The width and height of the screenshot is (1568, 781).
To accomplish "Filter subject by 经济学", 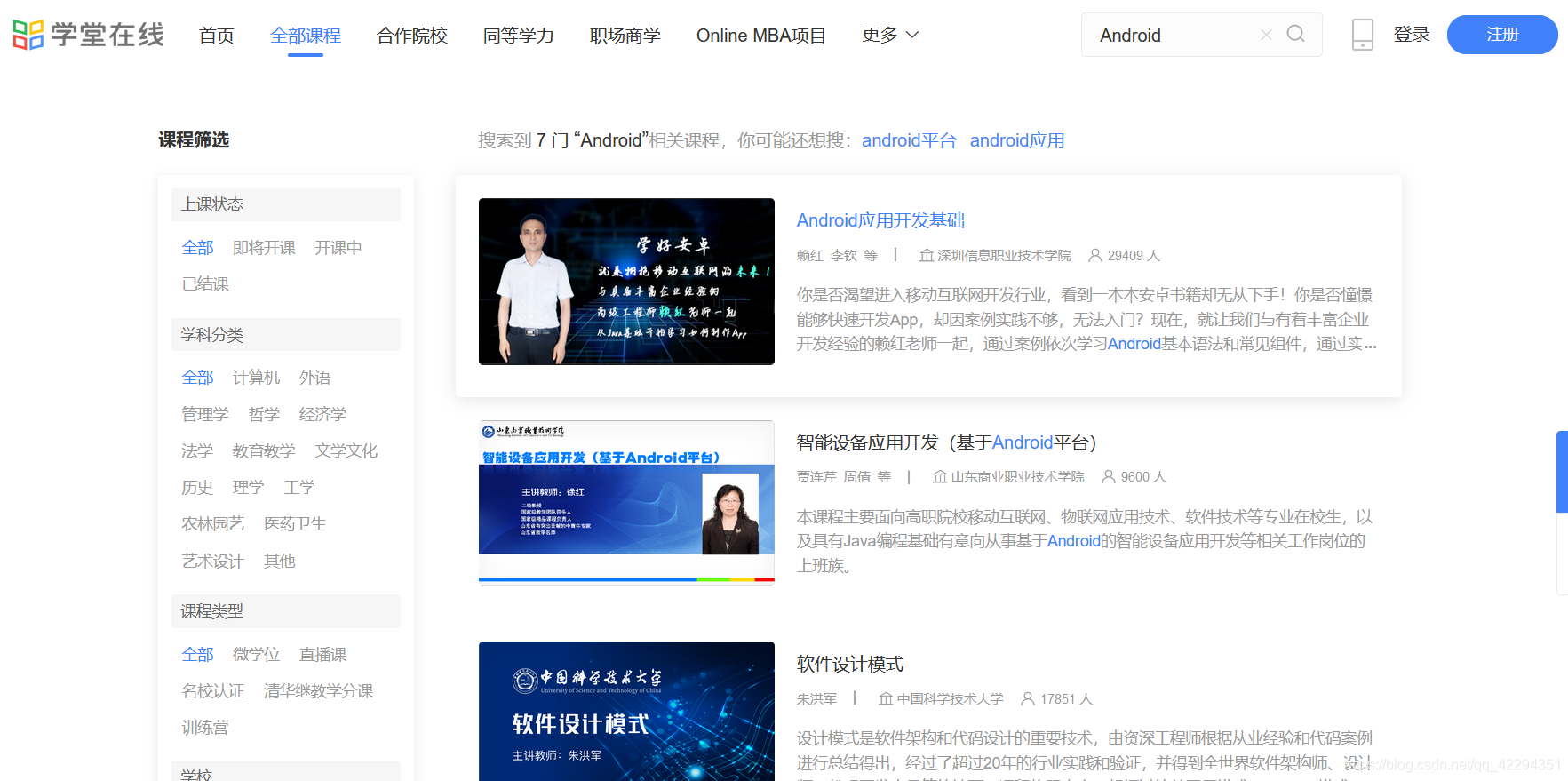I will click(x=322, y=414).
